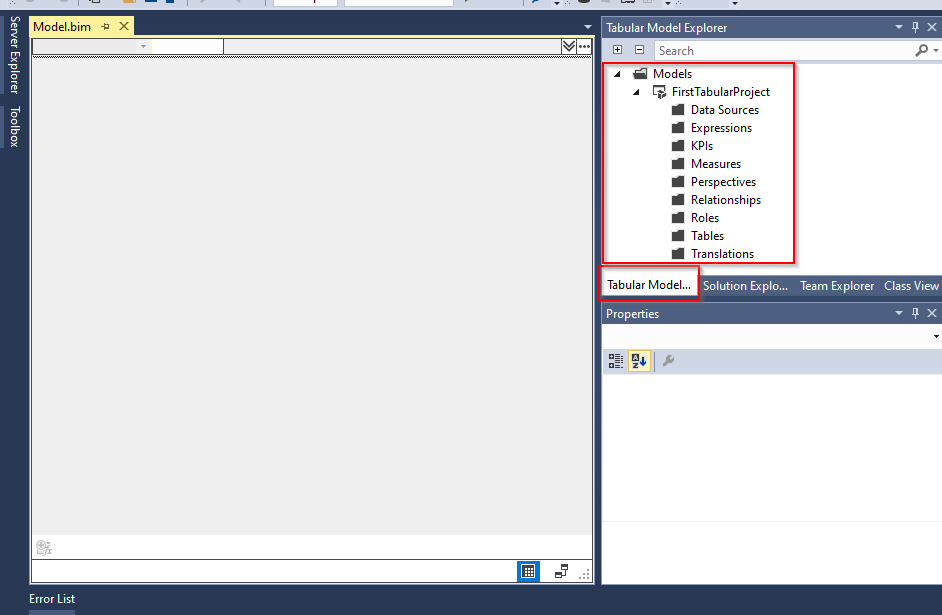The image size is (942, 615).
Task: Open the Error List panel
Action: (x=52, y=599)
